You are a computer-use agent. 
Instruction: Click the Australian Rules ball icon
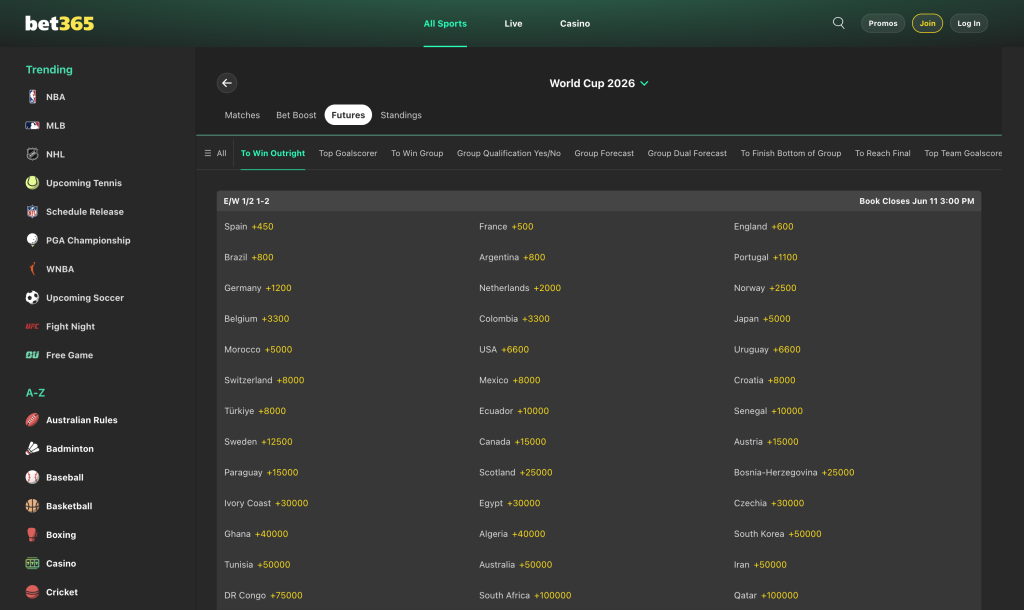[32, 420]
